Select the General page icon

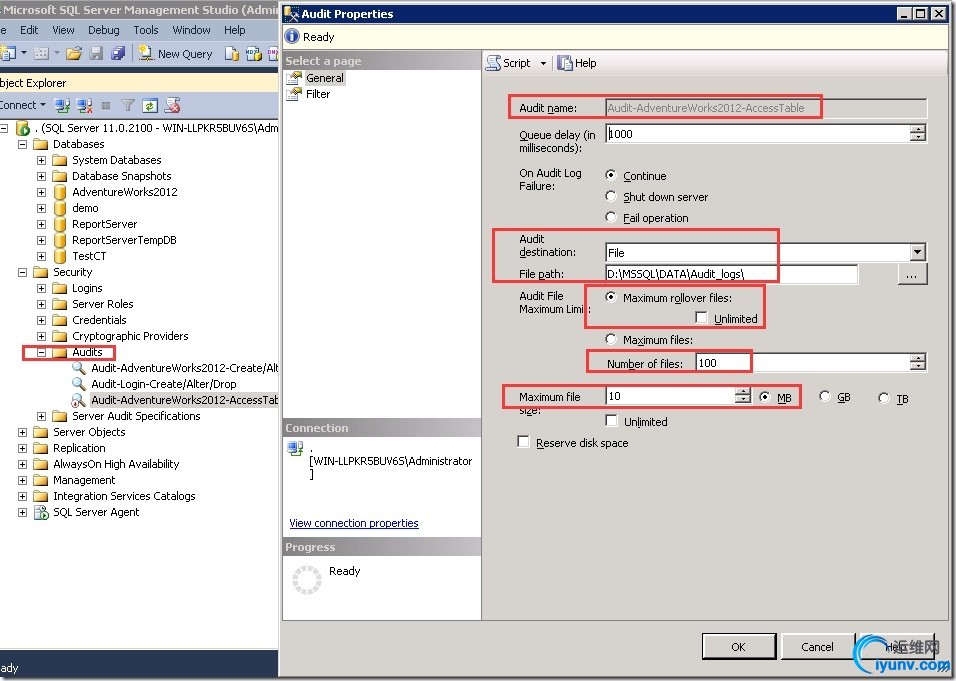coord(295,78)
